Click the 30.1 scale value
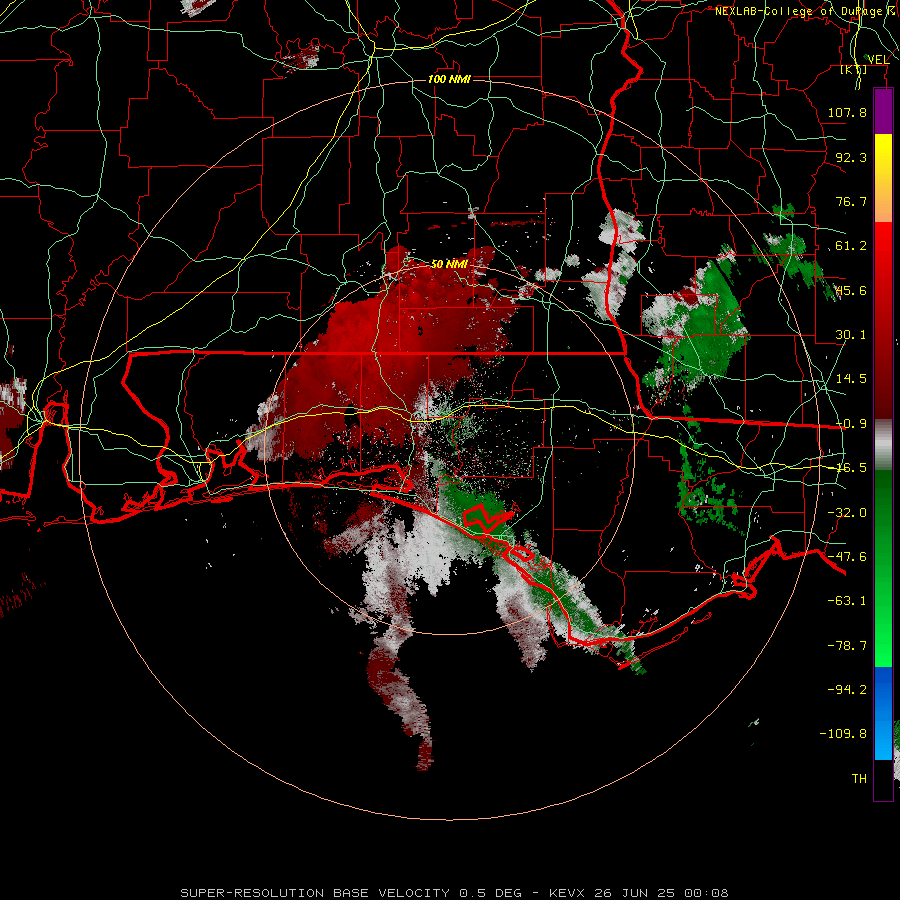900x900 pixels. point(851,335)
